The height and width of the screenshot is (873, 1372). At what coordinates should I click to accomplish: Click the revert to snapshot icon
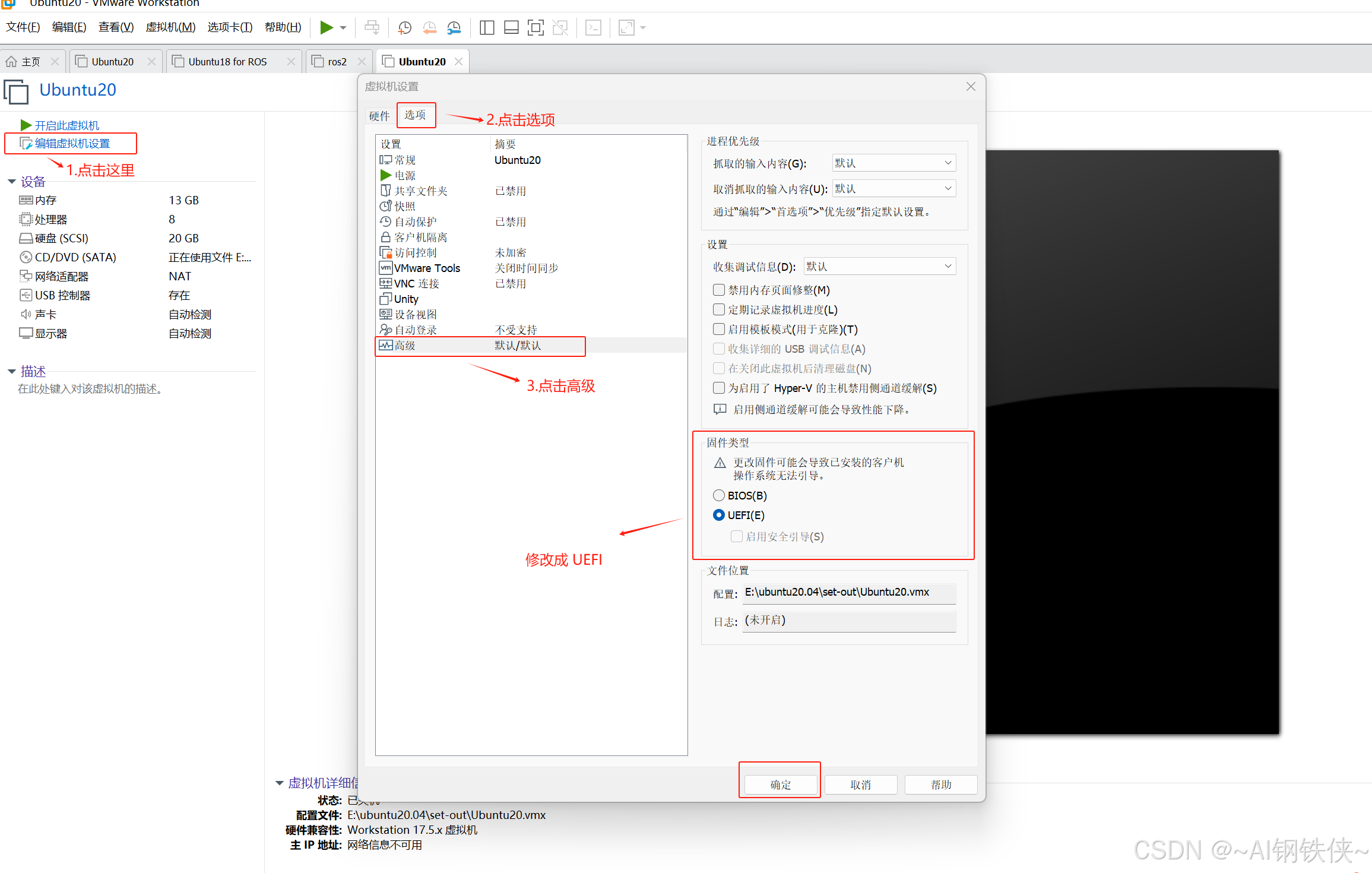[x=429, y=27]
